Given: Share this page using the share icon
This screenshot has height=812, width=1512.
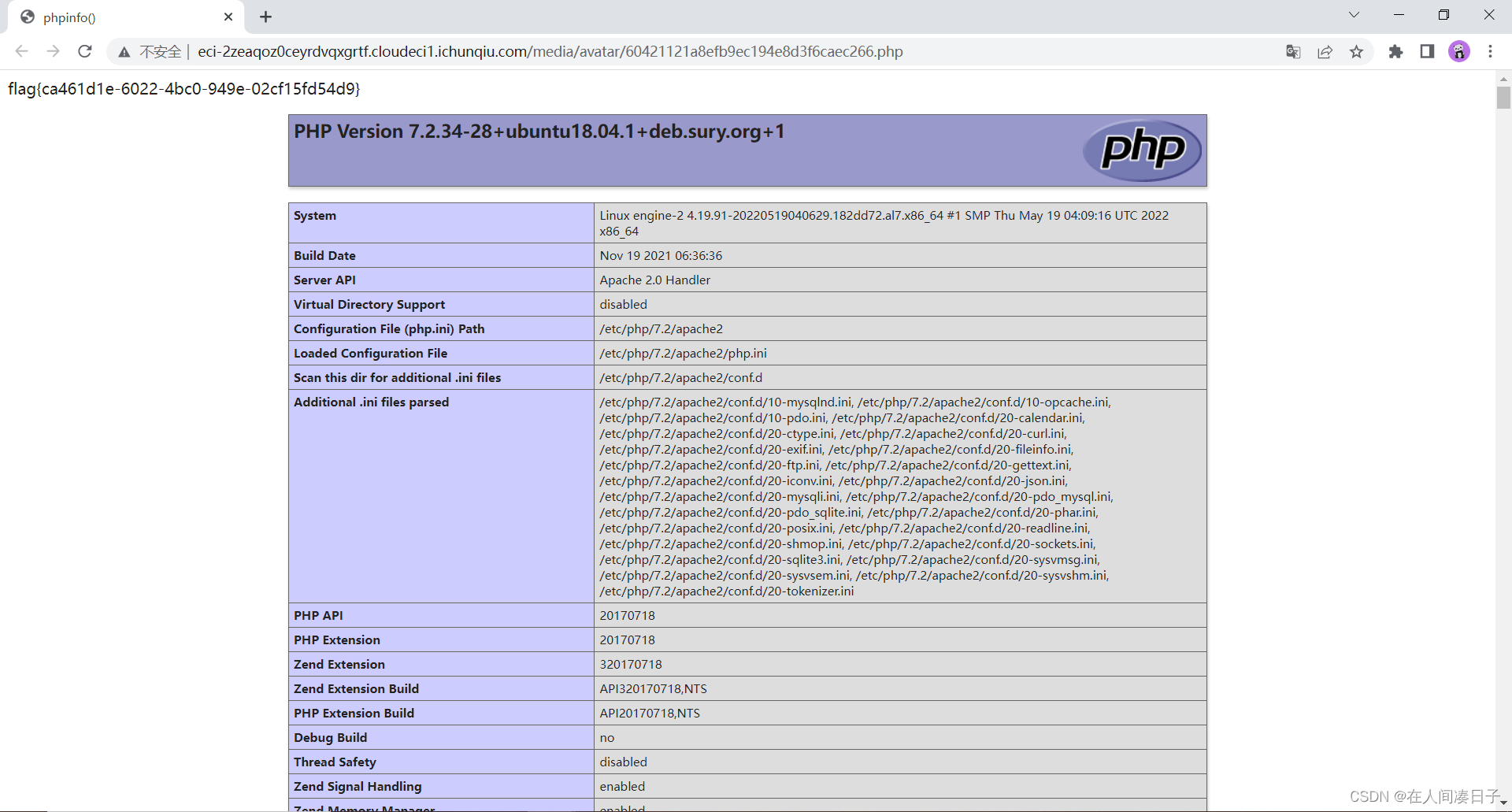Looking at the screenshot, I should (1325, 51).
